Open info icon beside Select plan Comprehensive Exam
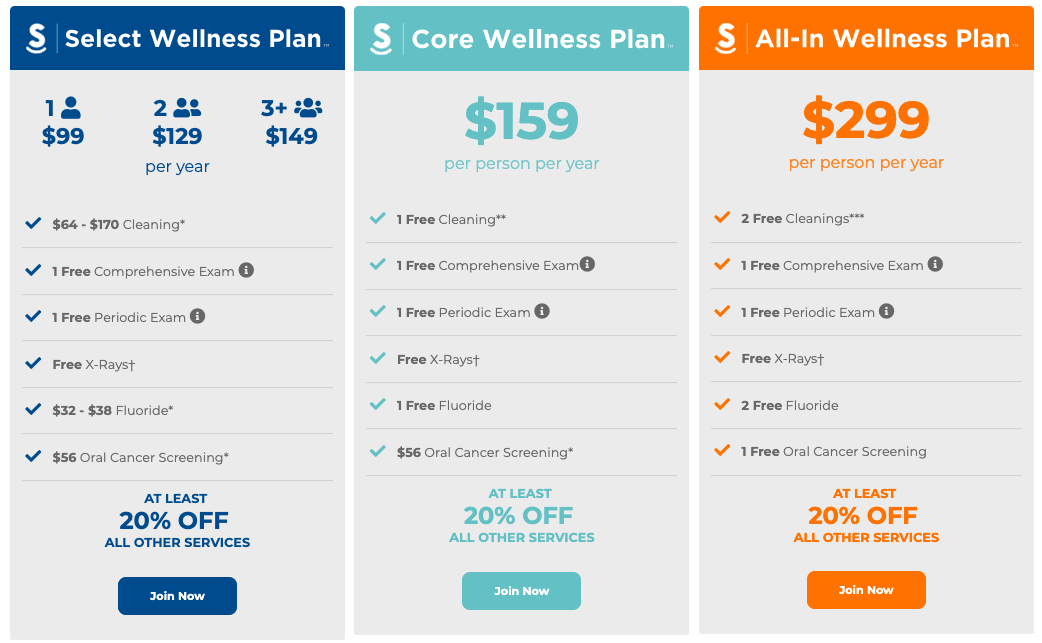Viewport: 1042px width, 643px height. tap(247, 270)
